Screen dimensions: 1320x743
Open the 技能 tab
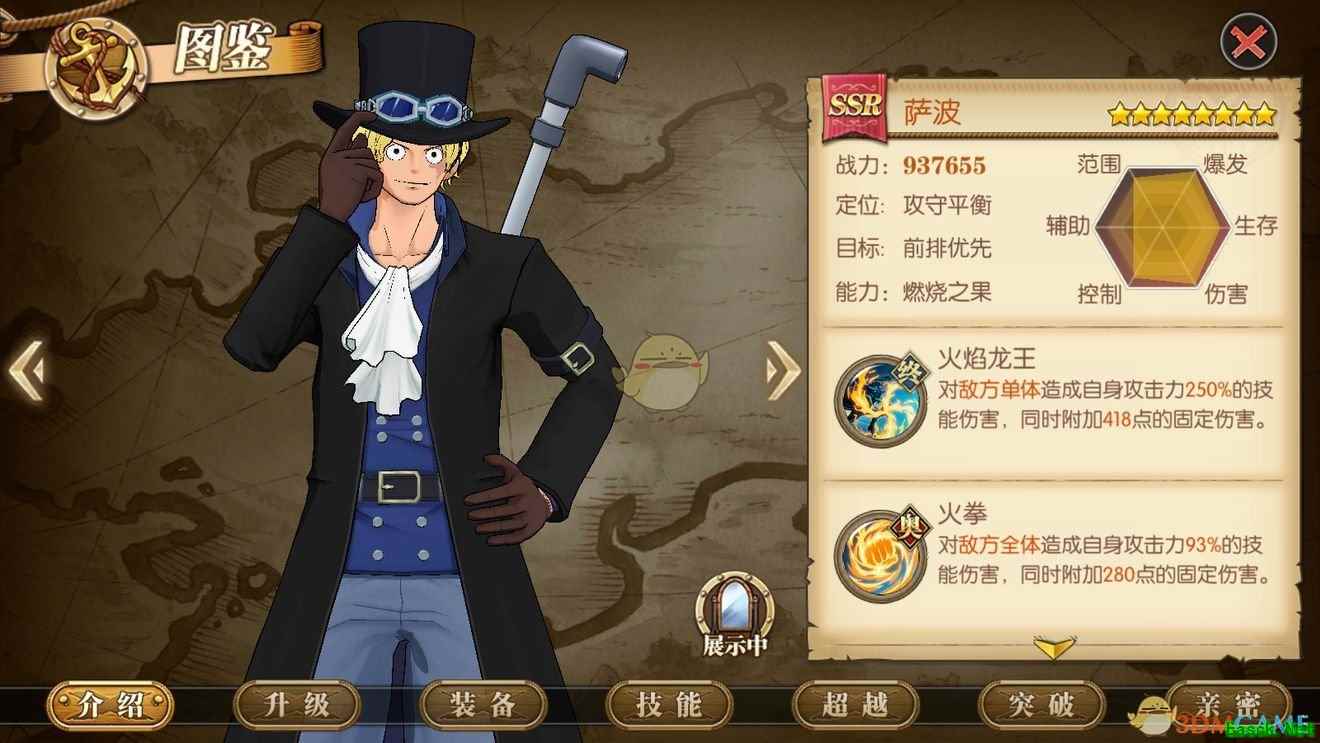pos(669,705)
